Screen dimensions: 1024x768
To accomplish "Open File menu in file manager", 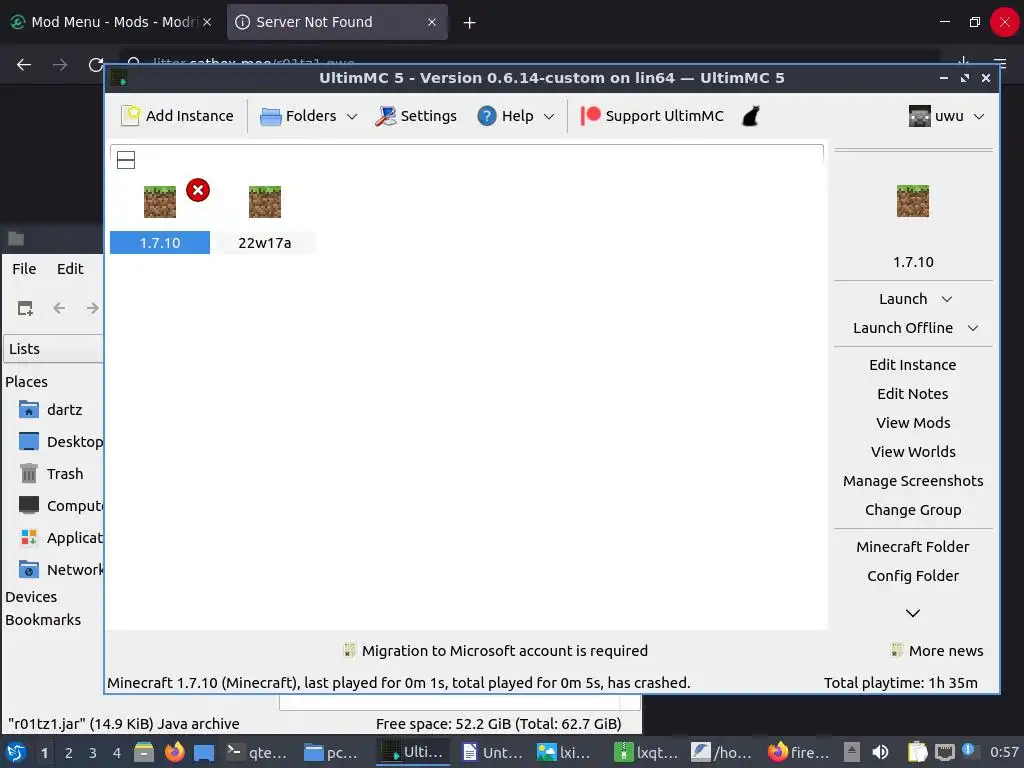I will (x=24, y=269).
